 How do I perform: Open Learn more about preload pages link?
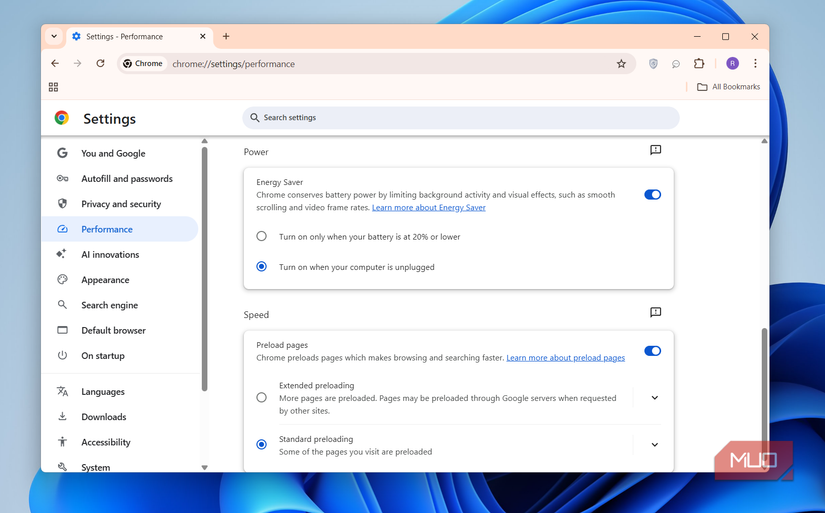[566, 358]
